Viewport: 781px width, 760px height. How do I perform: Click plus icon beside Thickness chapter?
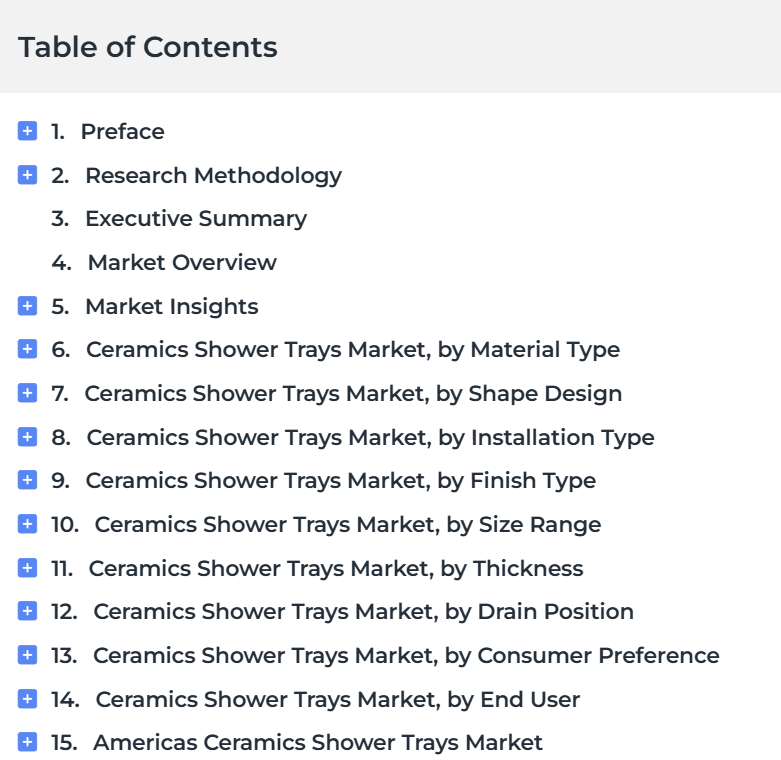click(x=27, y=568)
